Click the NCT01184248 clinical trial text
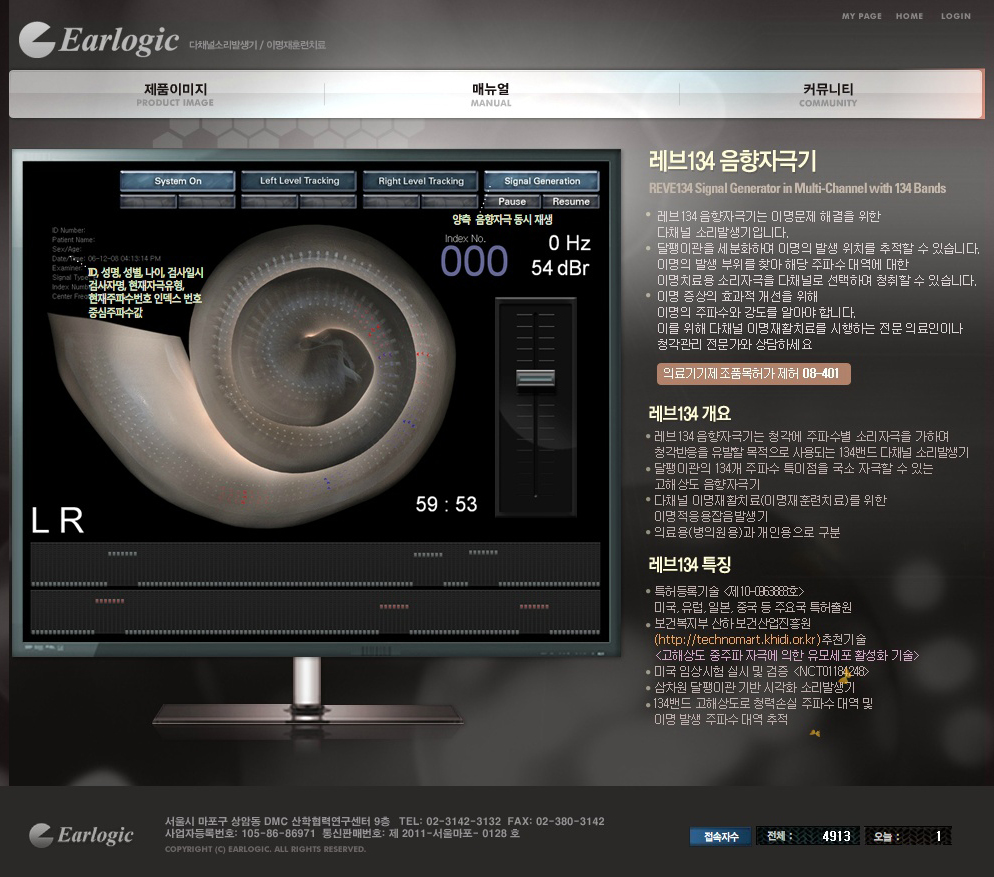This screenshot has height=877, width=994. tap(831, 671)
